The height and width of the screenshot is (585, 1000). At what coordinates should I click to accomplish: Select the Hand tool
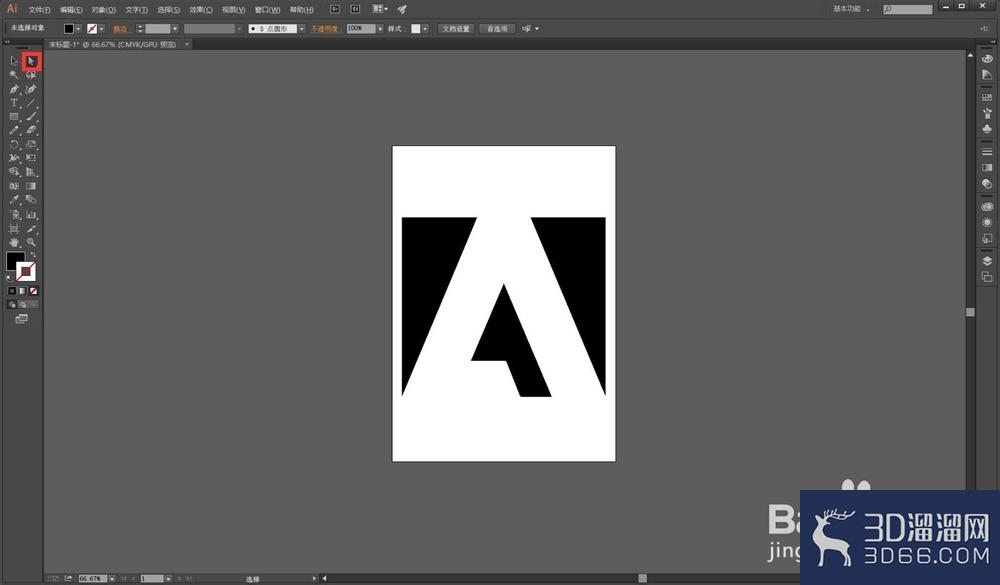pyautogui.click(x=13, y=242)
